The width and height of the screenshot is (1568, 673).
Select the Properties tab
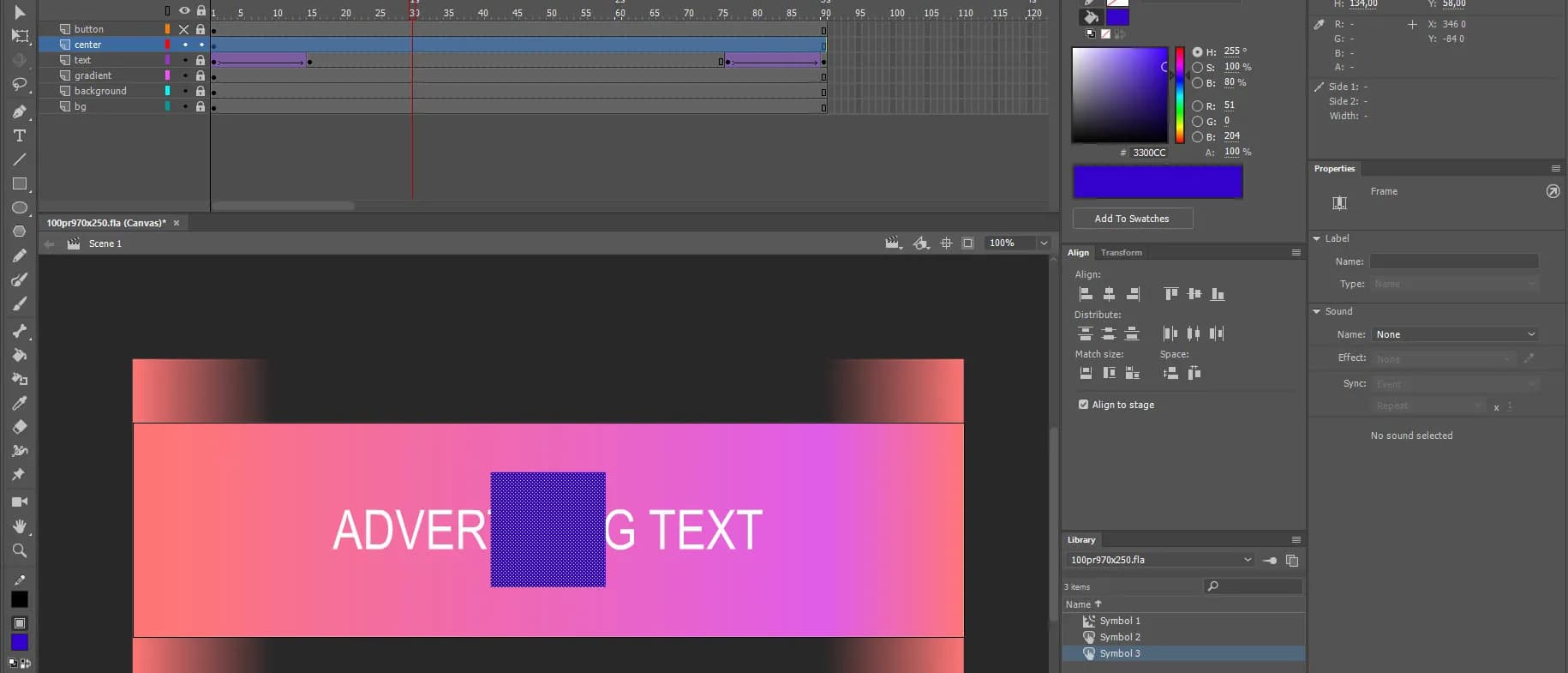click(x=1334, y=169)
